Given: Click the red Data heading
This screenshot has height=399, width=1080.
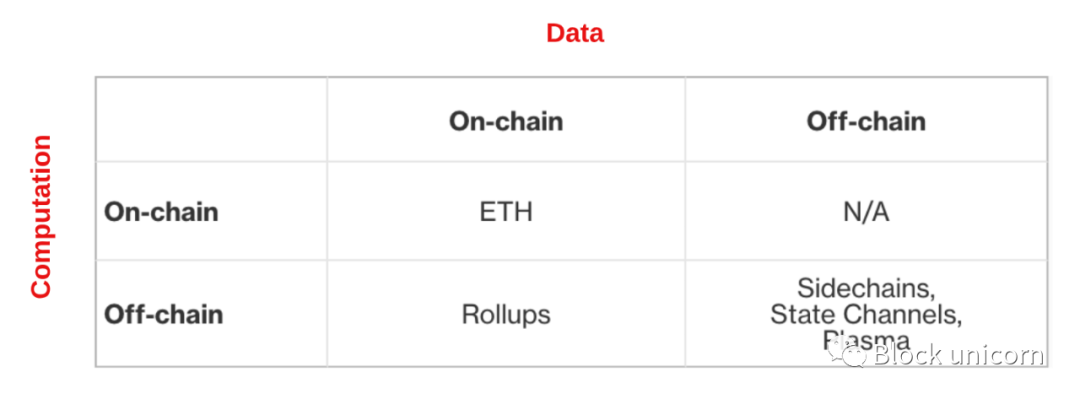Looking at the screenshot, I should coord(574,33).
